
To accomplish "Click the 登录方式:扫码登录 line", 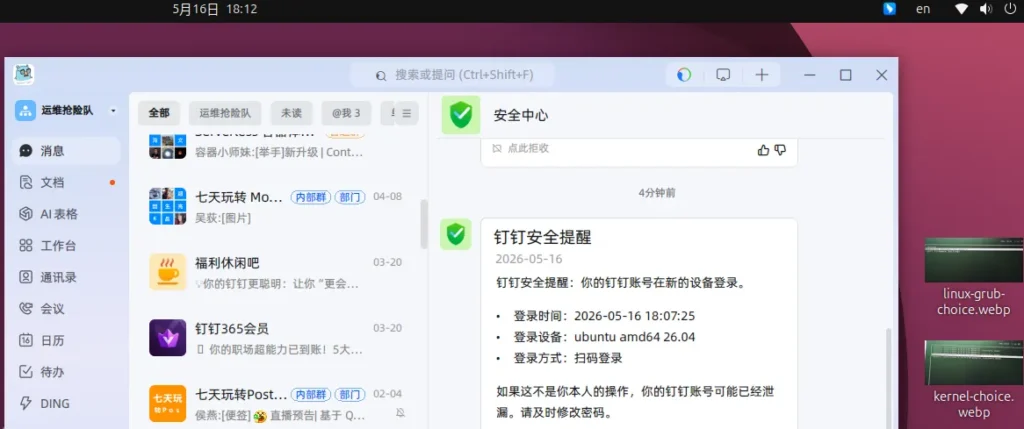I will pyautogui.click(x=559, y=358).
